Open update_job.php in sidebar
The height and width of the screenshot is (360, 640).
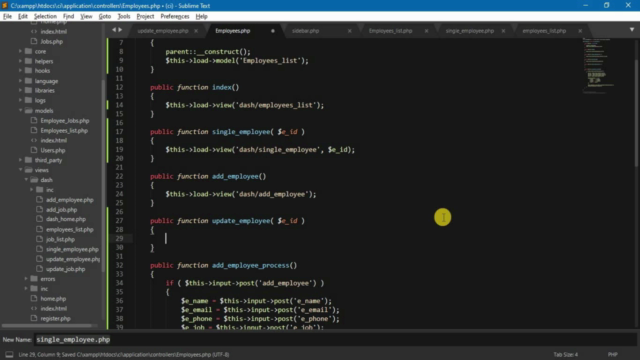(65, 269)
